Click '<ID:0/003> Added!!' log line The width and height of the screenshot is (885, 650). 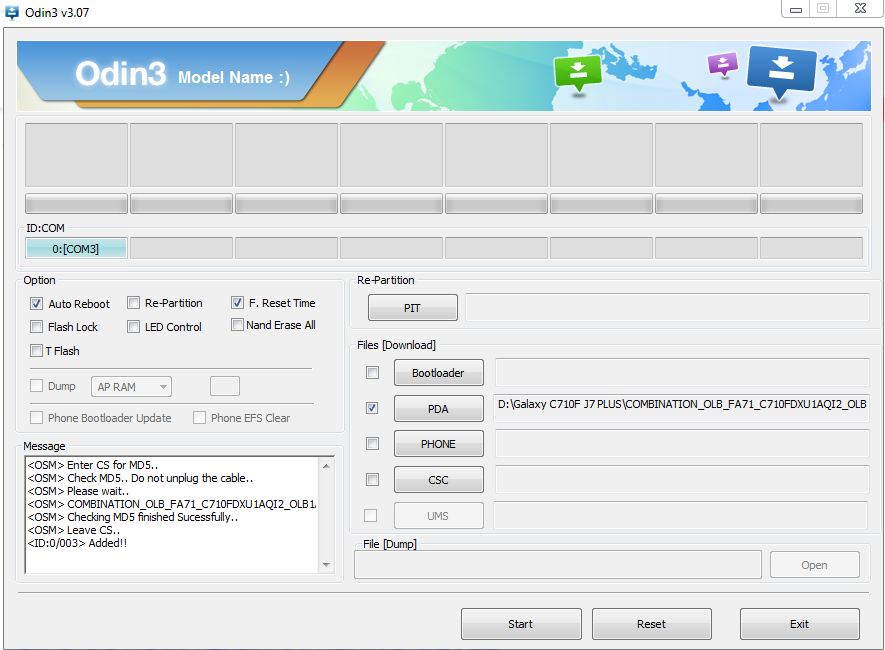[x=77, y=543]
